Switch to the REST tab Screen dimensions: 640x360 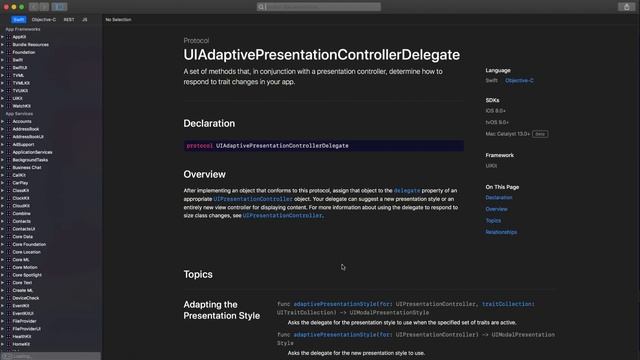tap(69, 20)
